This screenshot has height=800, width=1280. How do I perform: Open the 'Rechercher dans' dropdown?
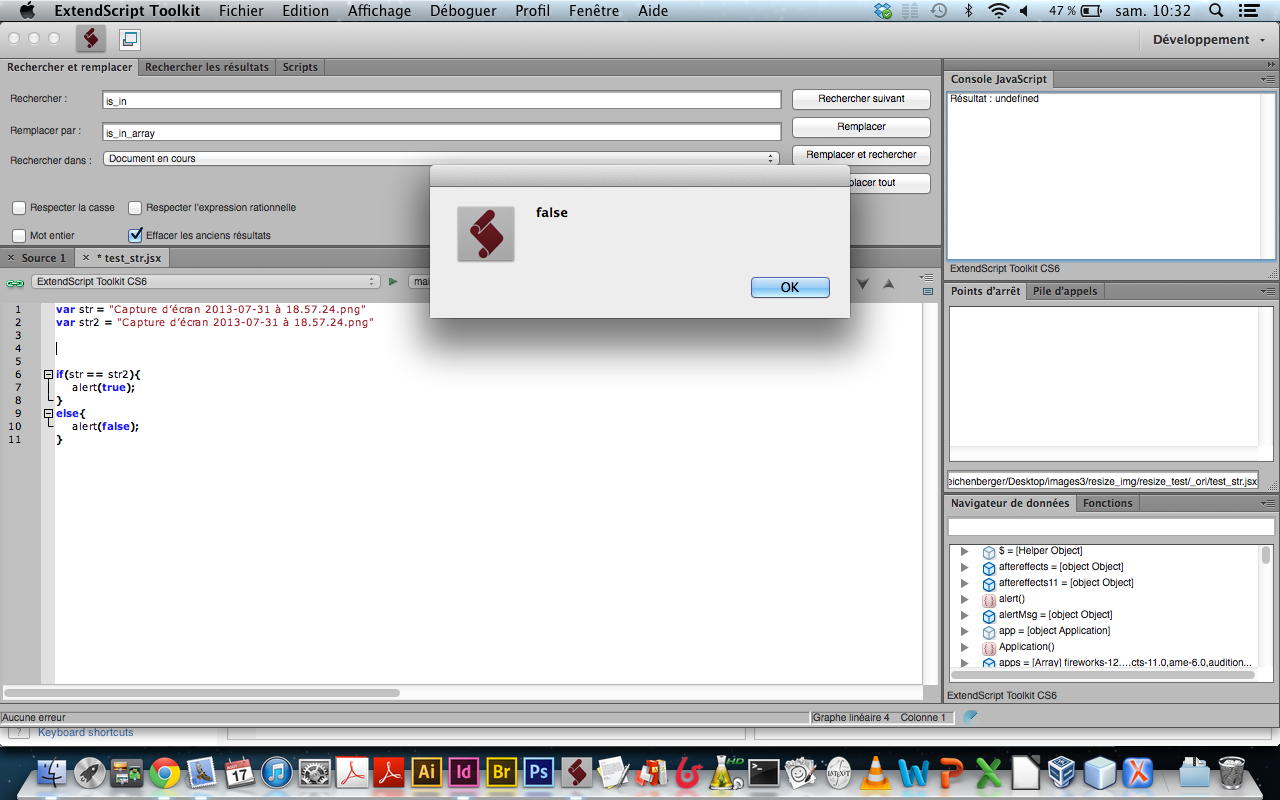click(x=441, y=158)
